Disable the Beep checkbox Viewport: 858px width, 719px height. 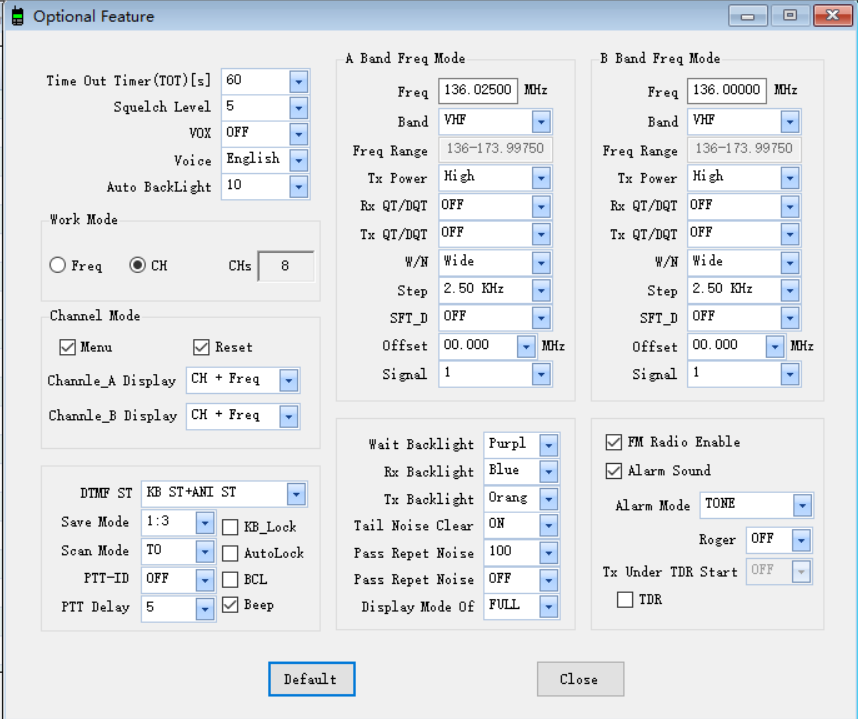[x=230, y=605]
